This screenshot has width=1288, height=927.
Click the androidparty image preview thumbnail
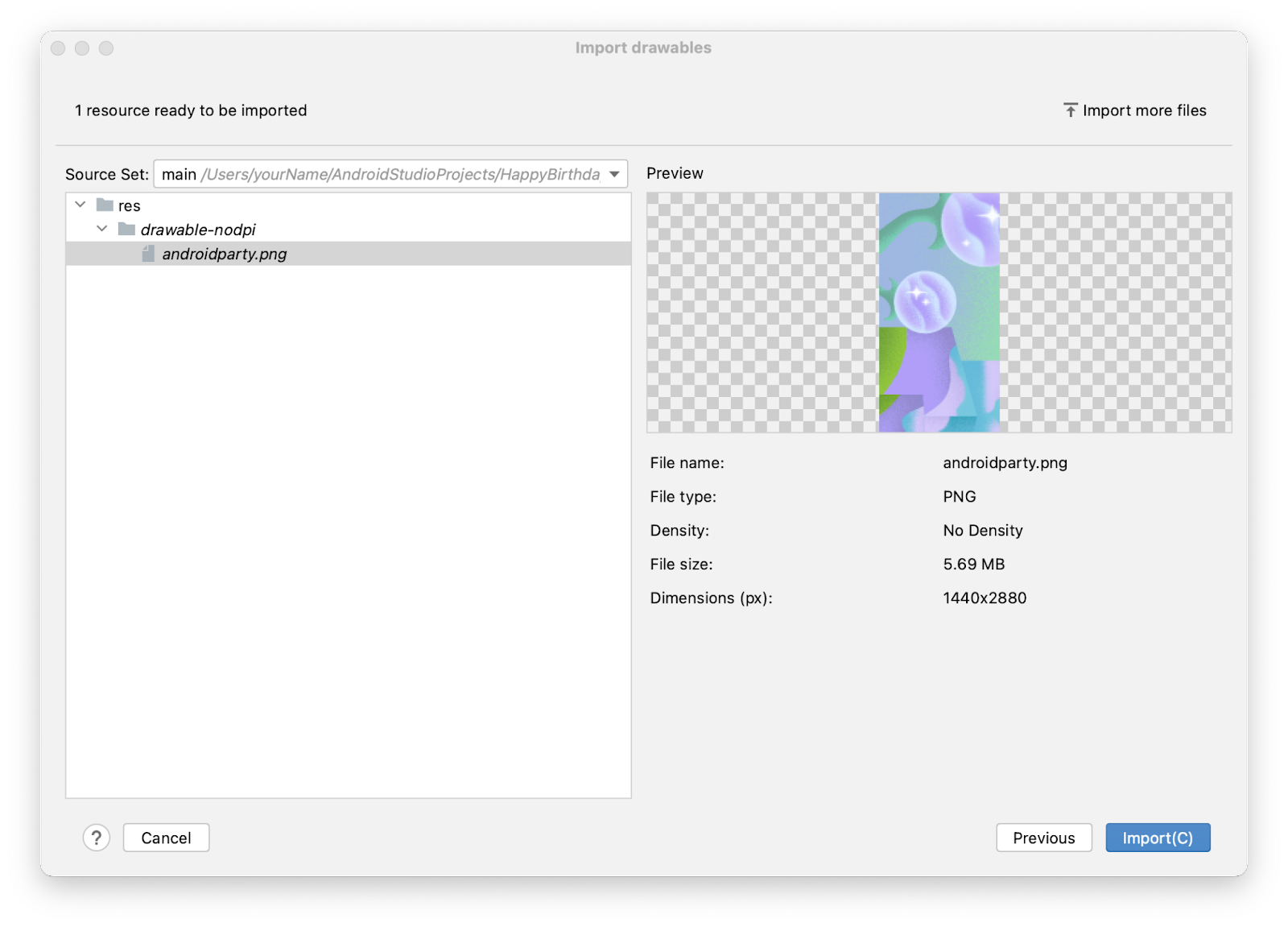tap(939, 312)
